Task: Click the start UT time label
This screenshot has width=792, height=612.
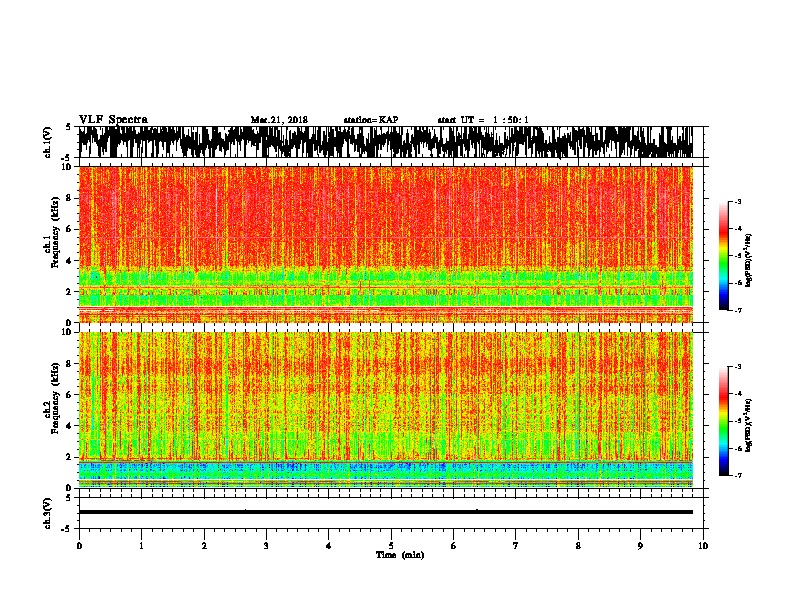Action: pos(483,120)
